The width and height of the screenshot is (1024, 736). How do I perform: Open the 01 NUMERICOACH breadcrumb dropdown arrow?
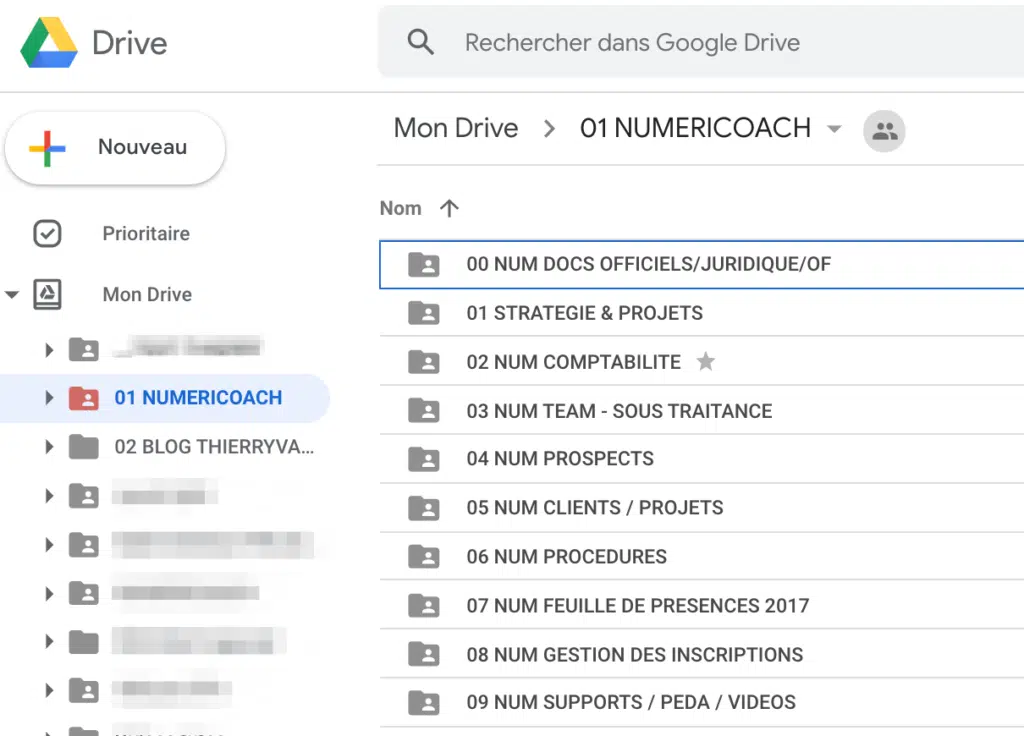pyautogui.click(x=834, y=129)
